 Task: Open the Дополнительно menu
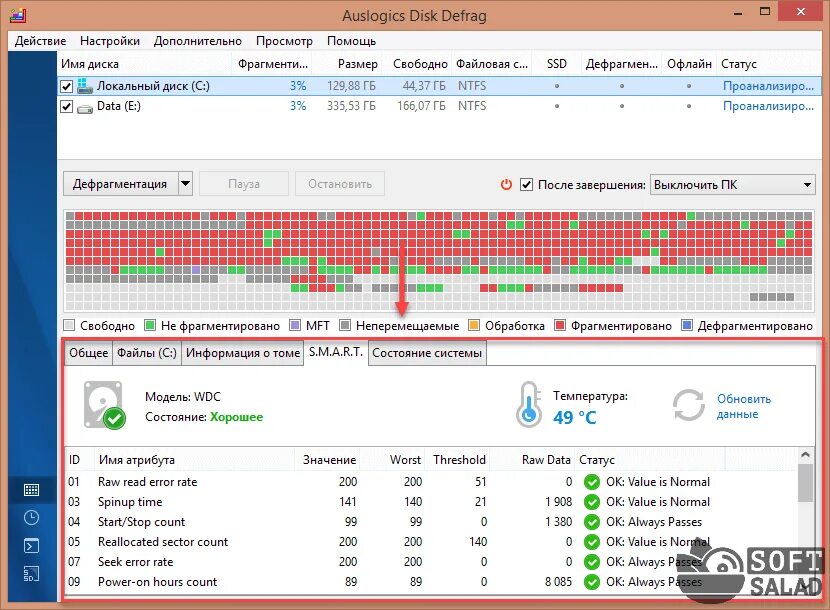197,41
